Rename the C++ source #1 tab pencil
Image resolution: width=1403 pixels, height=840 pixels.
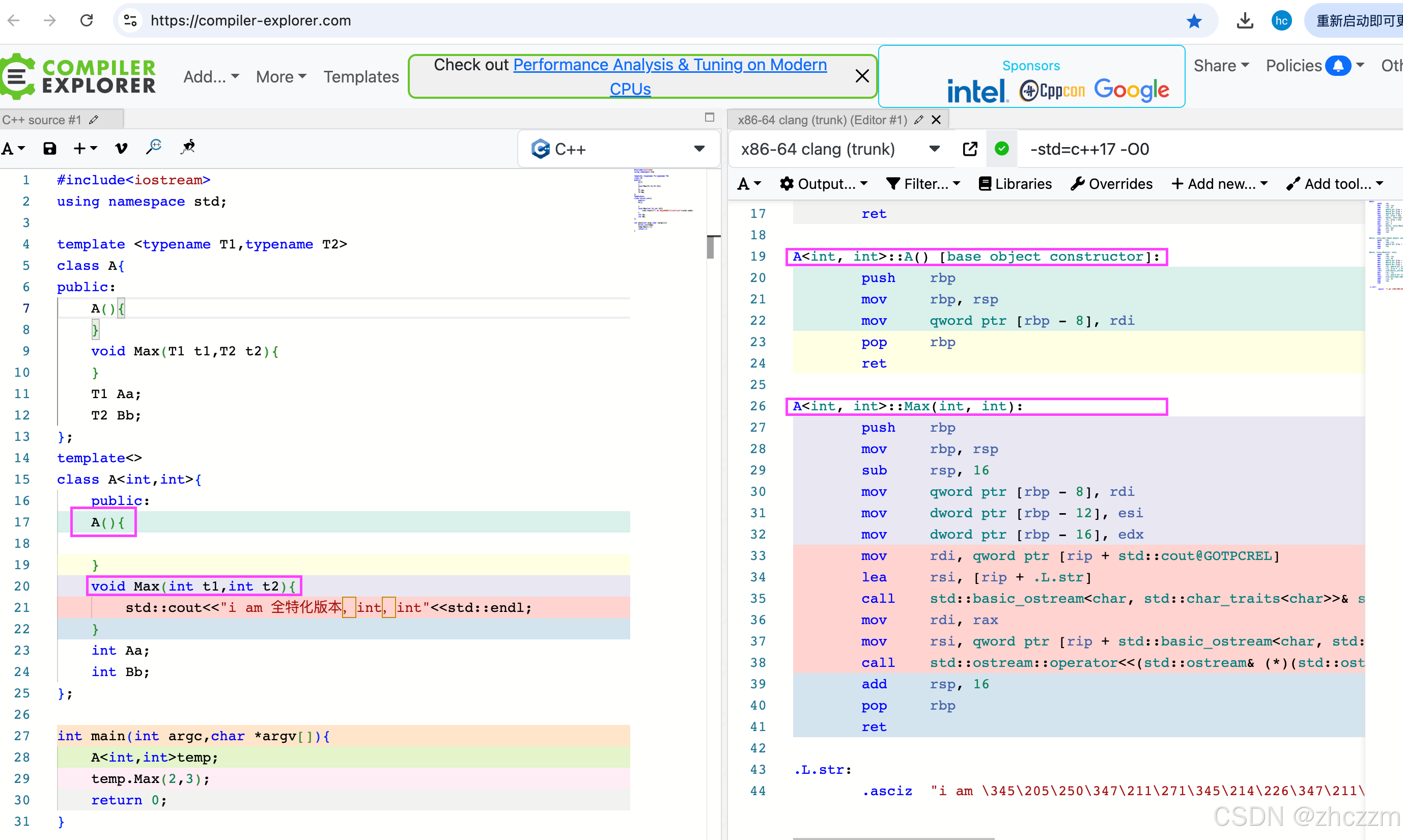[94, 120]
